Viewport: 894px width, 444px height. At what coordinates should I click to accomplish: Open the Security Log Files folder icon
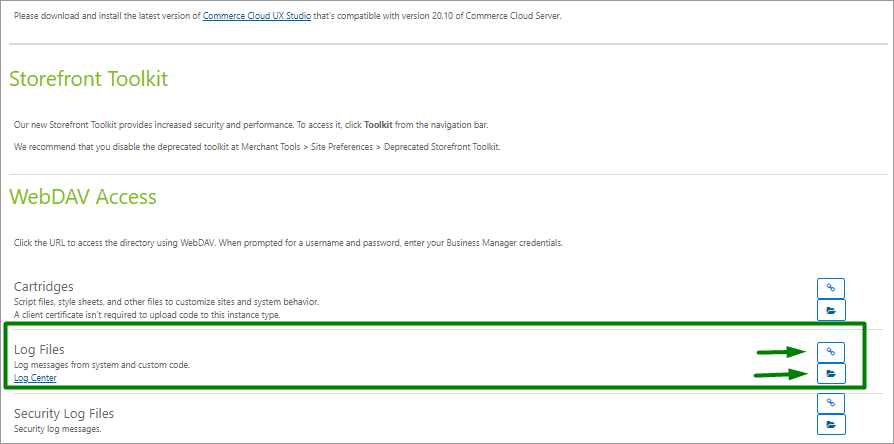[831, 425]
